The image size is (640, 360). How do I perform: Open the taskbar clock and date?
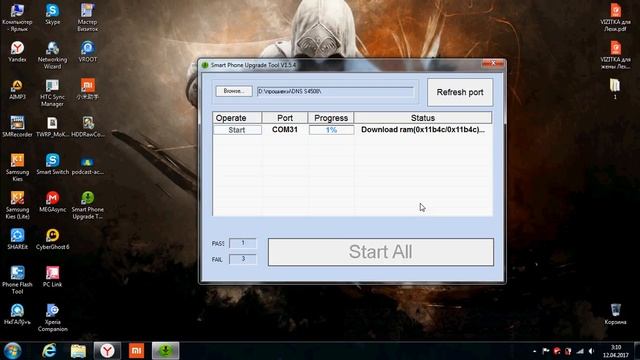point(616,351)
